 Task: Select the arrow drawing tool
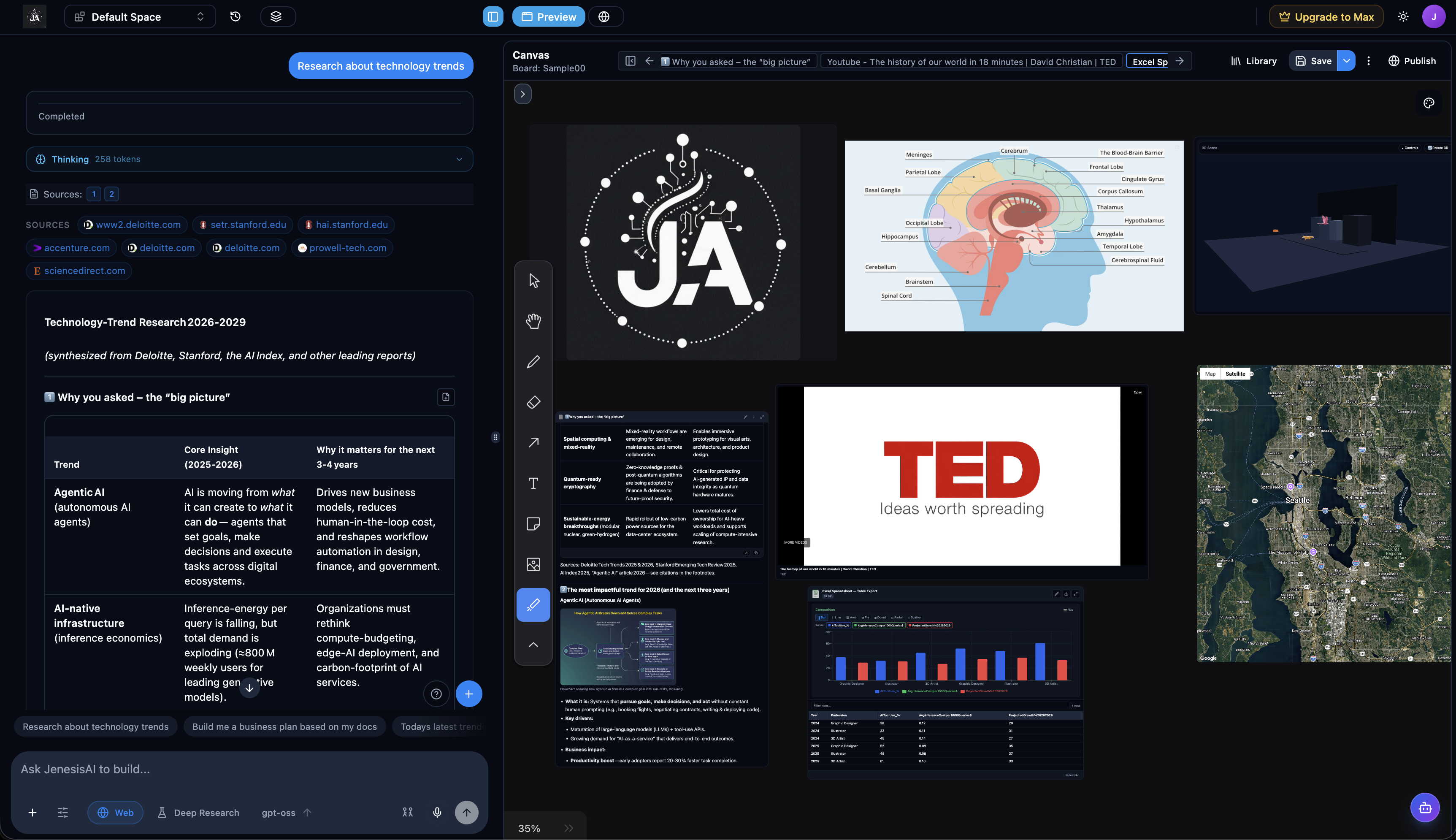[x=533, y=442]
